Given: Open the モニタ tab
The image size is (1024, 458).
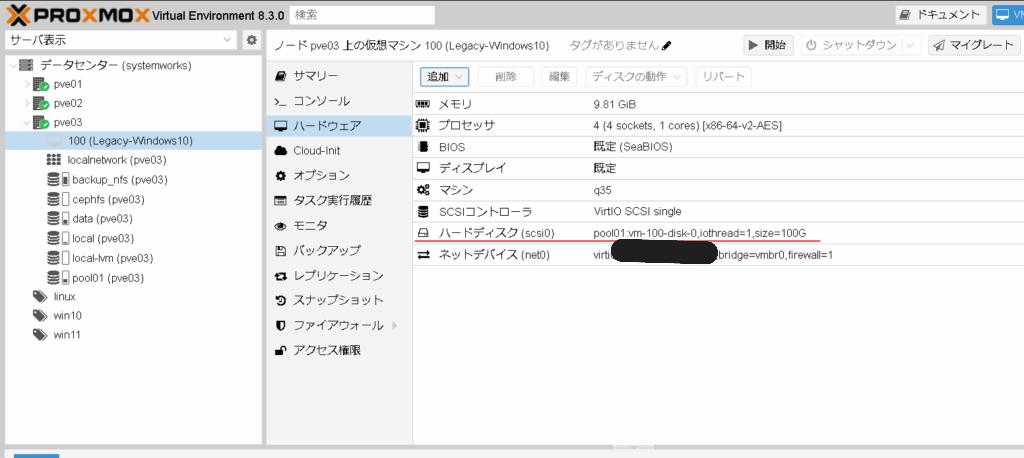Looking at the screenshot, I should [340, 225].
